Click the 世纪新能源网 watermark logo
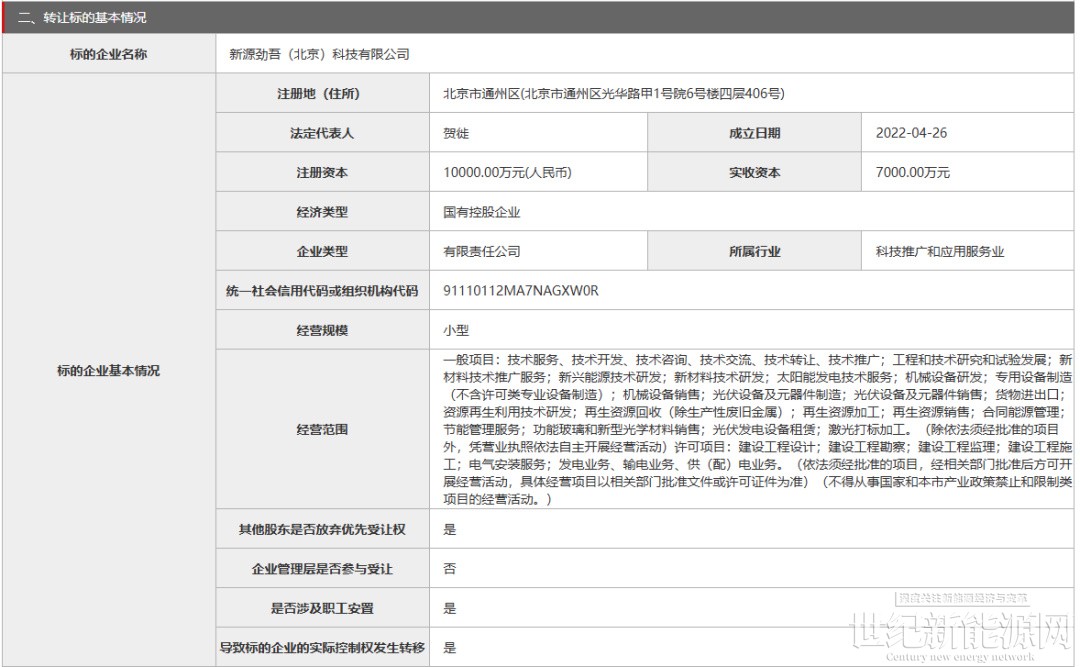Image resolution: width=1080 pixels, height=667 pixels. pos(961,632)
